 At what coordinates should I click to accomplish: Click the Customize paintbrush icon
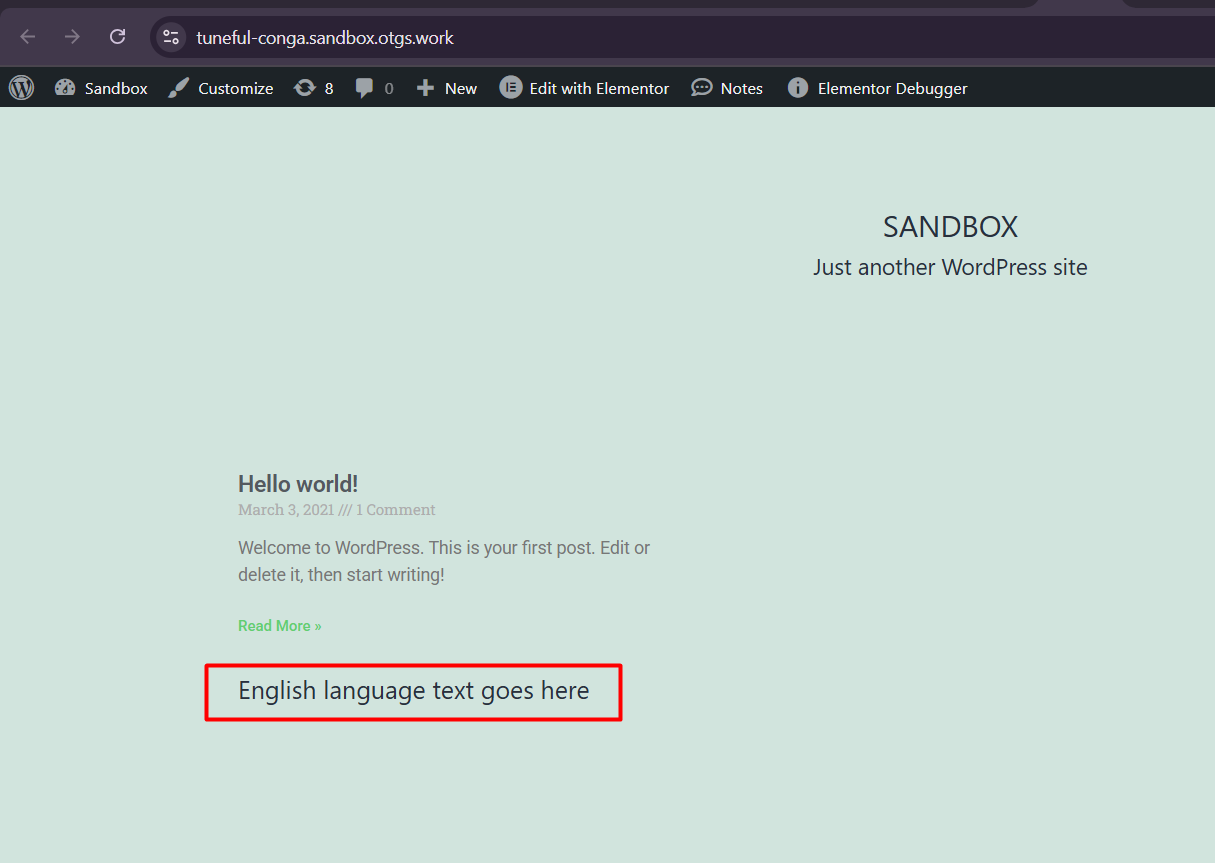[178, 88]
